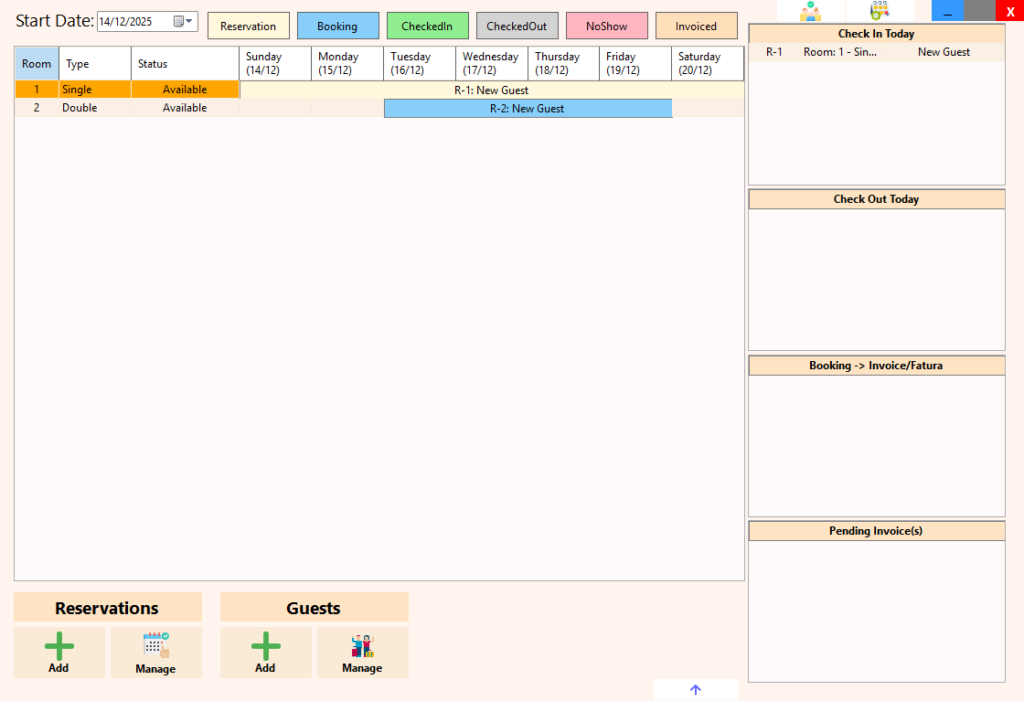Select the Booking filter tab
The height and width of the screenshot is (701, 1024).
tap(338, 26)
